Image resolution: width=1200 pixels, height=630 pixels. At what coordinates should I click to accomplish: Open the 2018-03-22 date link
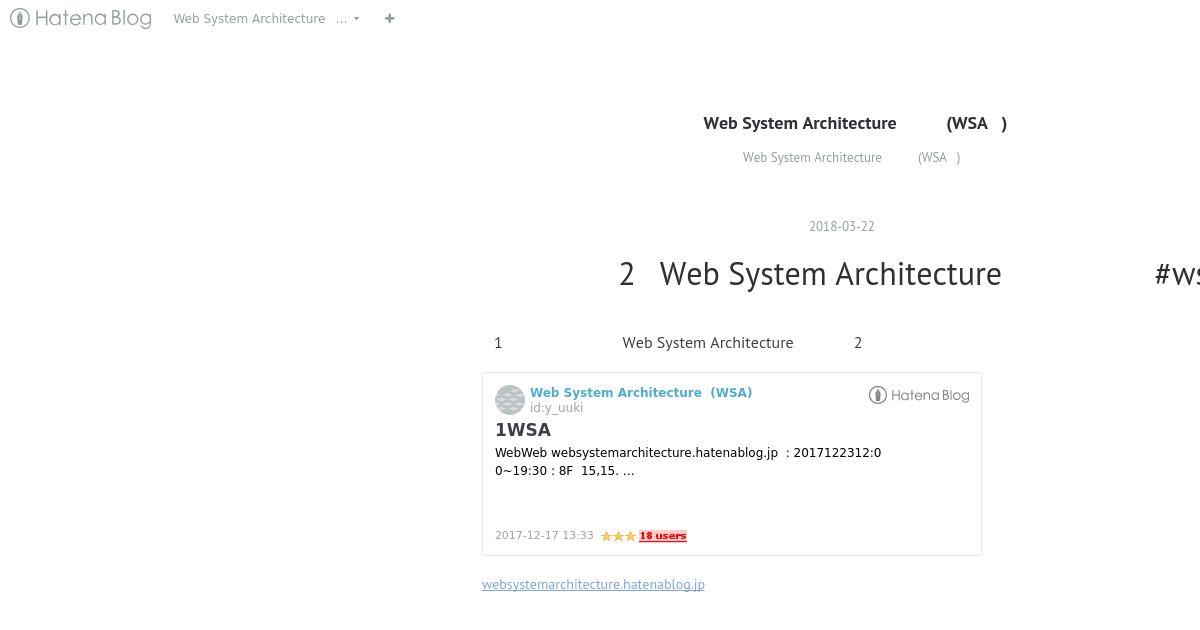842,226
